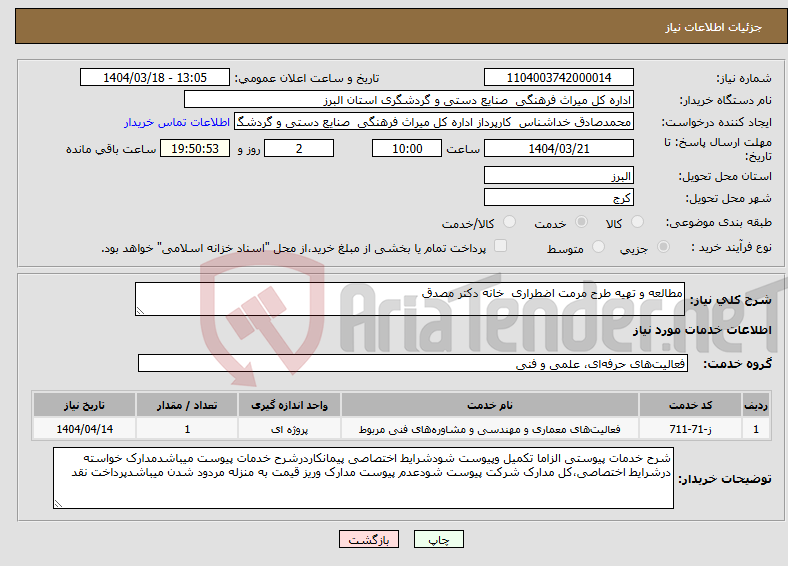Click the delivery province field البرز
The height and width of the screenshot is (566, 788).
click(558, 175)
